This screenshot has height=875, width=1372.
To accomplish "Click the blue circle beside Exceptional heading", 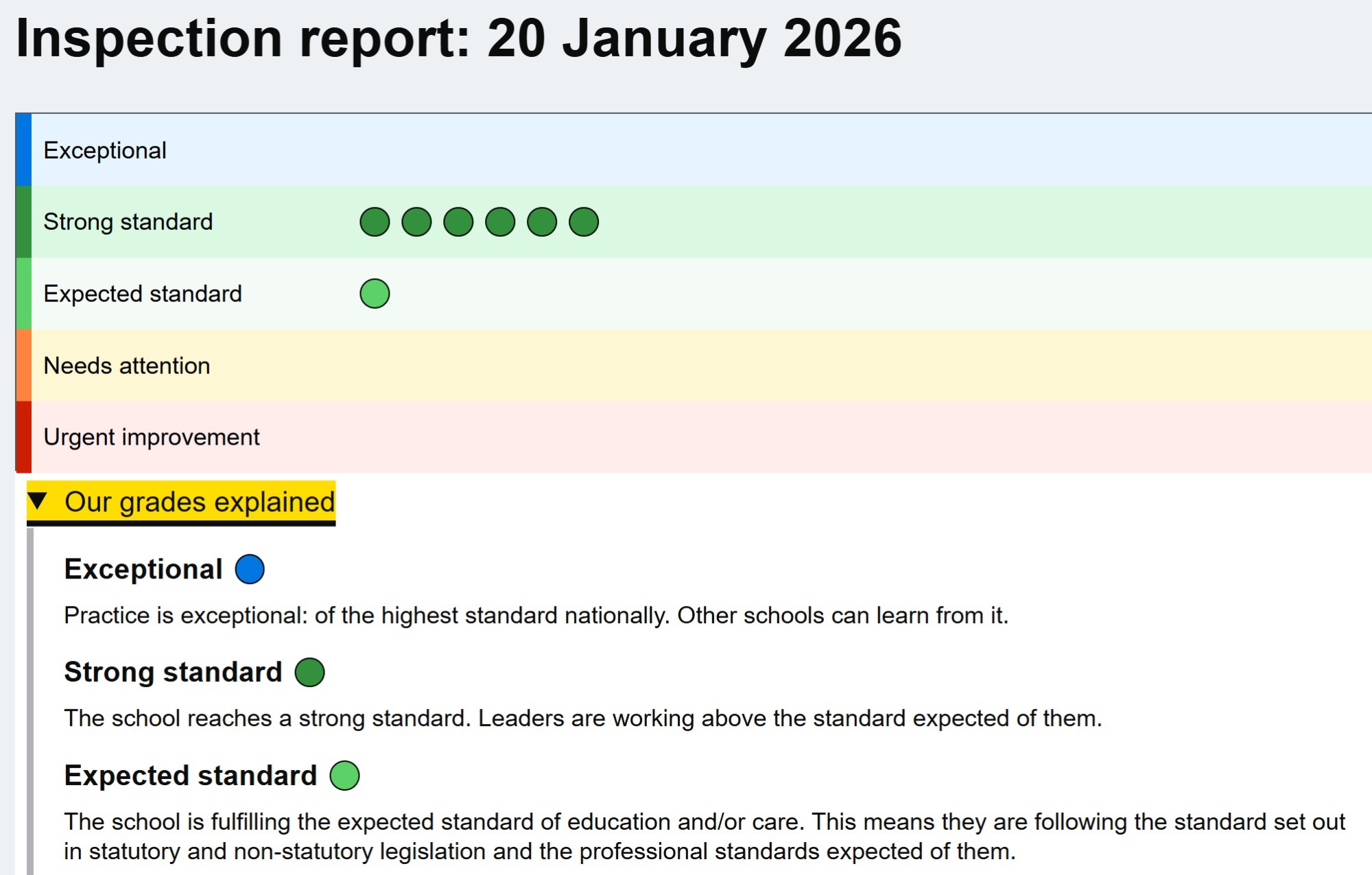I will click(250, 569).
